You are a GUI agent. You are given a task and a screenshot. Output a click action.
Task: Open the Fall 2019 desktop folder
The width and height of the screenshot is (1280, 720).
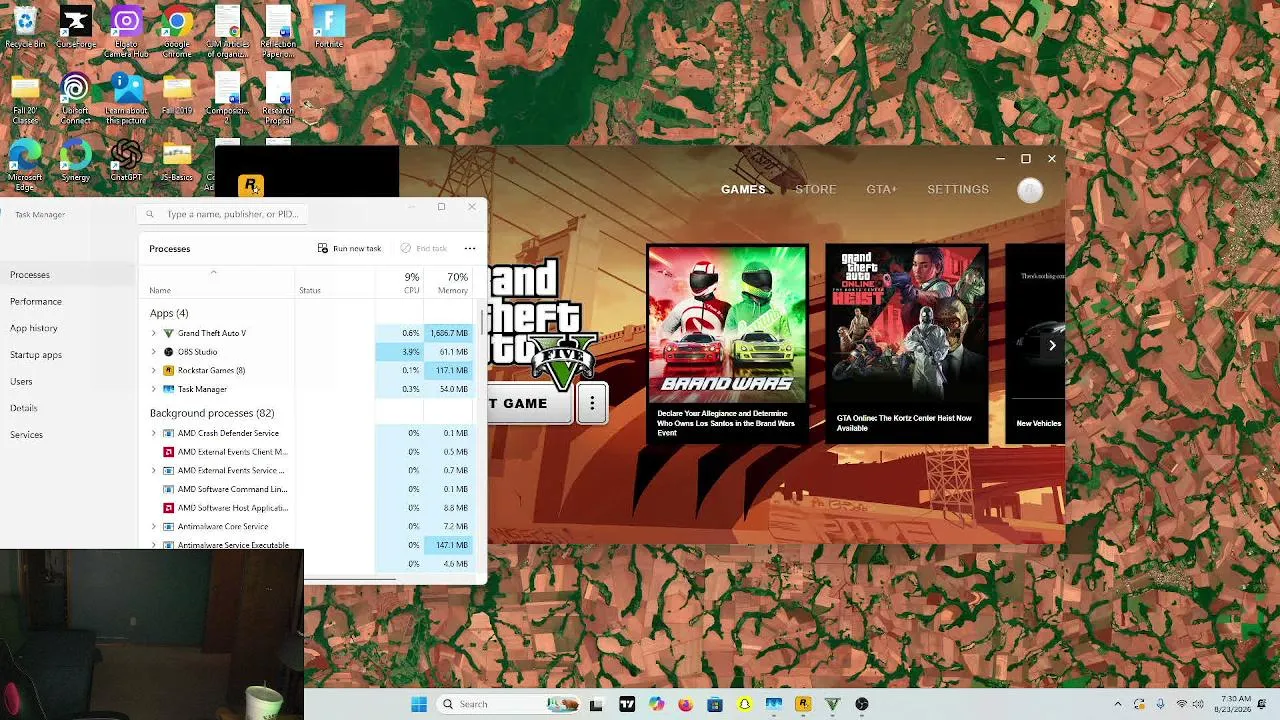[x=177, y=96]
